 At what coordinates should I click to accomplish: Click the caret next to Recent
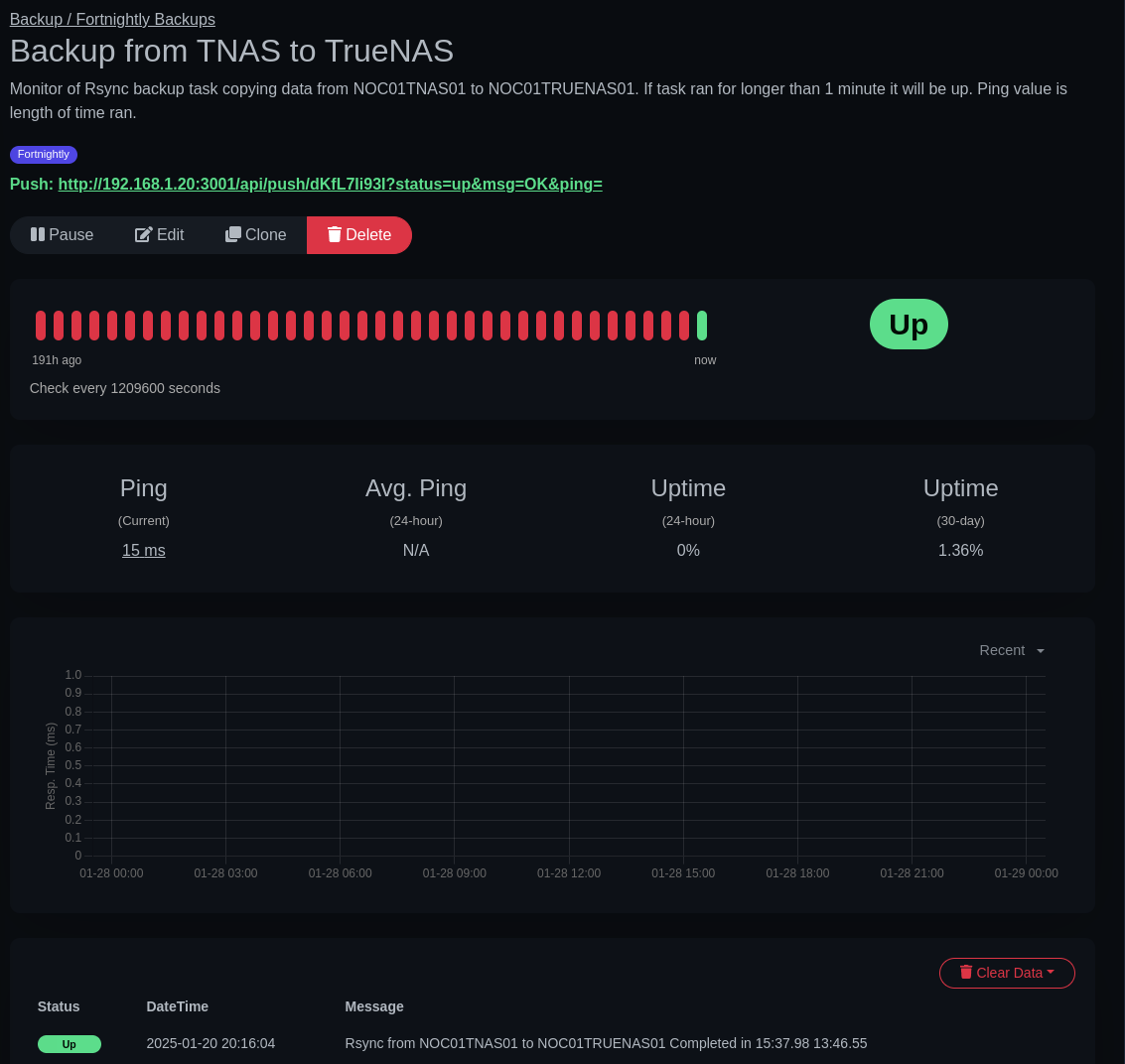(1040, 650)
